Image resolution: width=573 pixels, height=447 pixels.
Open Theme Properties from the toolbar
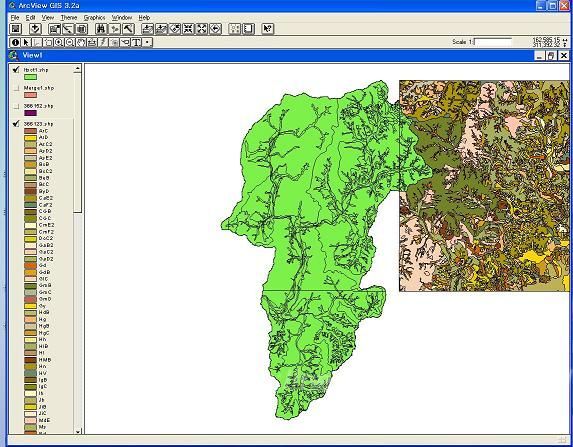point(55,29)
